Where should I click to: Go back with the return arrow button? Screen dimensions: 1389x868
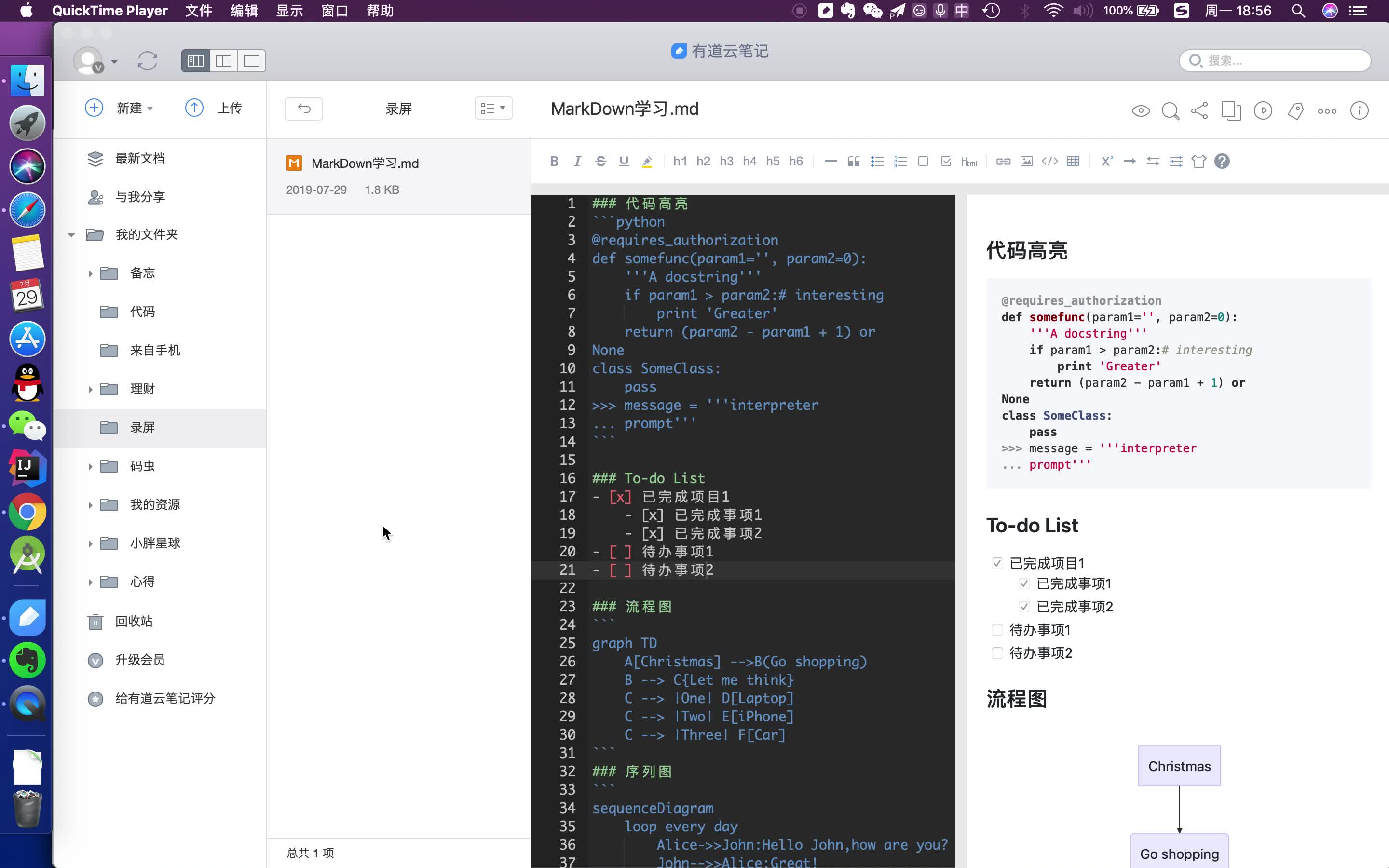pos(304,108)
